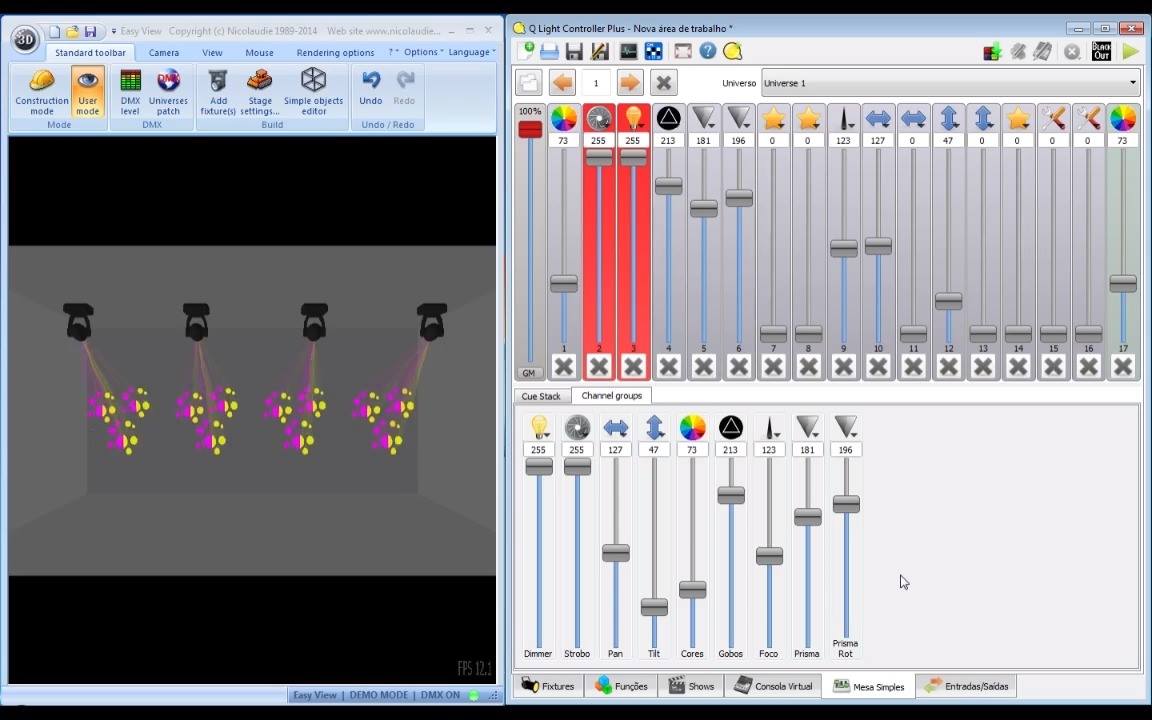Screen dimensions: 1152x720
Task: Click Save As icon in QLC+ toolbar
Action: [x=600, y=51]
